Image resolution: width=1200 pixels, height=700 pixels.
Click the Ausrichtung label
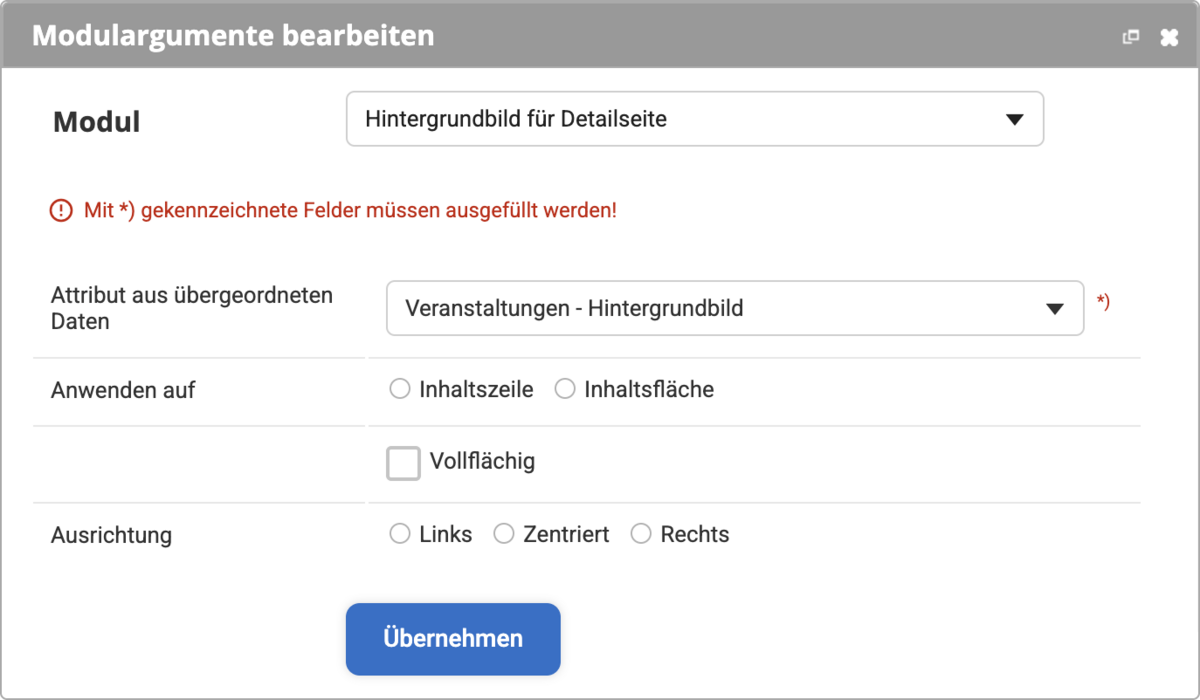point(111,535)
